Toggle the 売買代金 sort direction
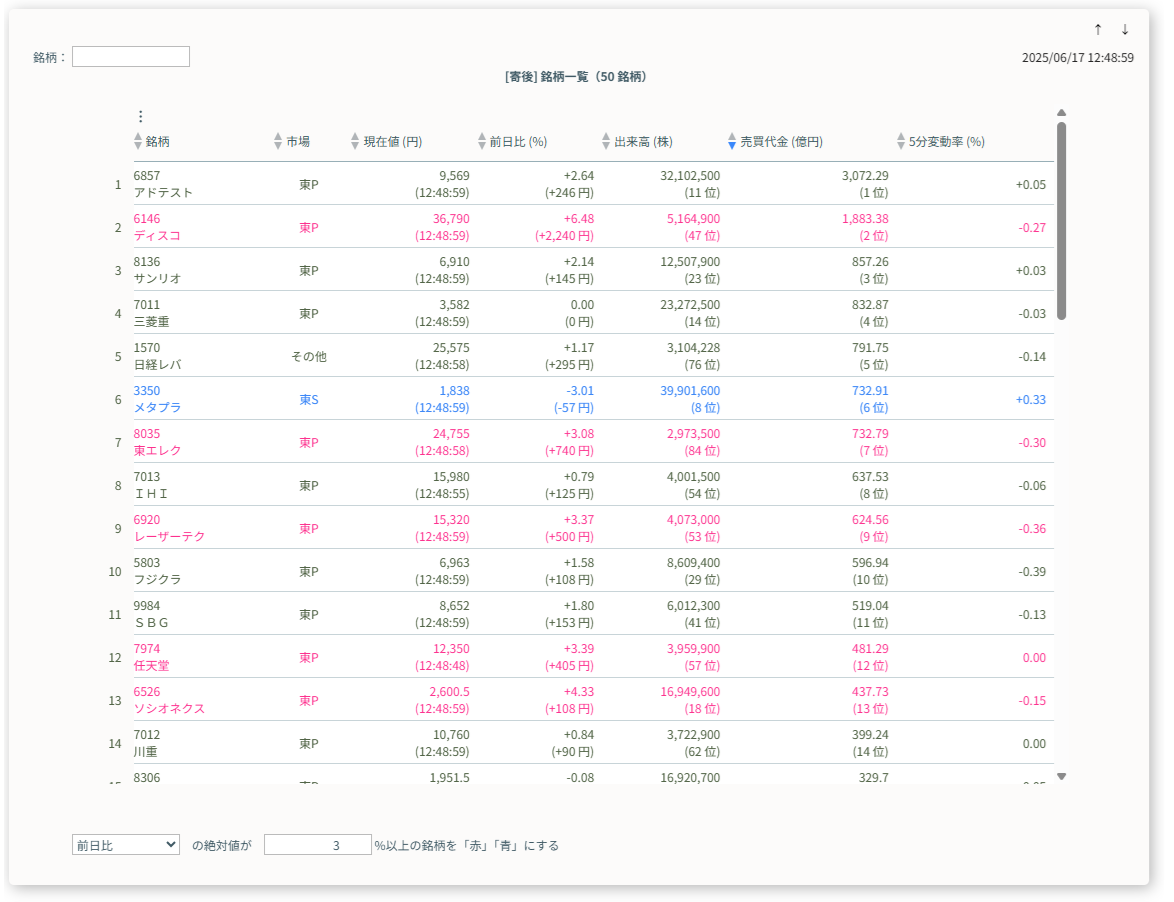1174x902 pixels. pos(733,141)
